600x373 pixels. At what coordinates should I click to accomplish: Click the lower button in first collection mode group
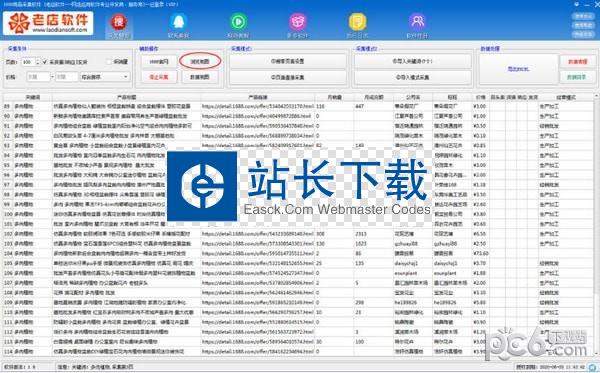pyautogui.click(x=288, y=77)
